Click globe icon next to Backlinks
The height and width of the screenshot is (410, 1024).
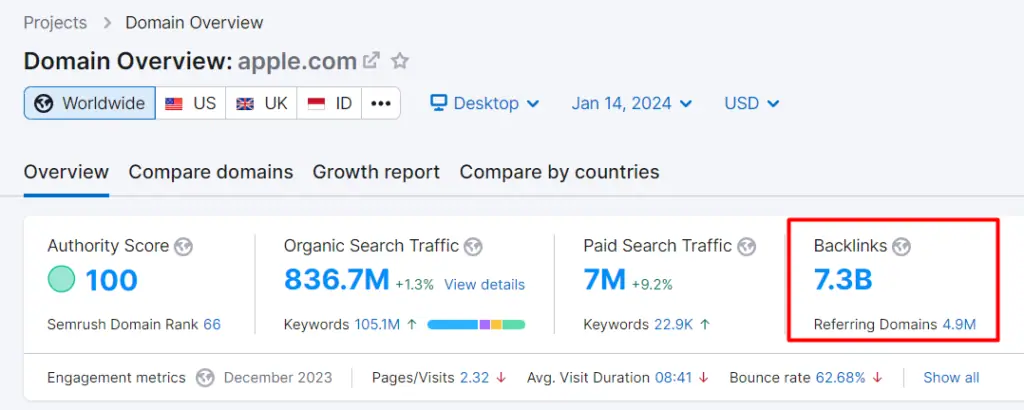(902, 247)
